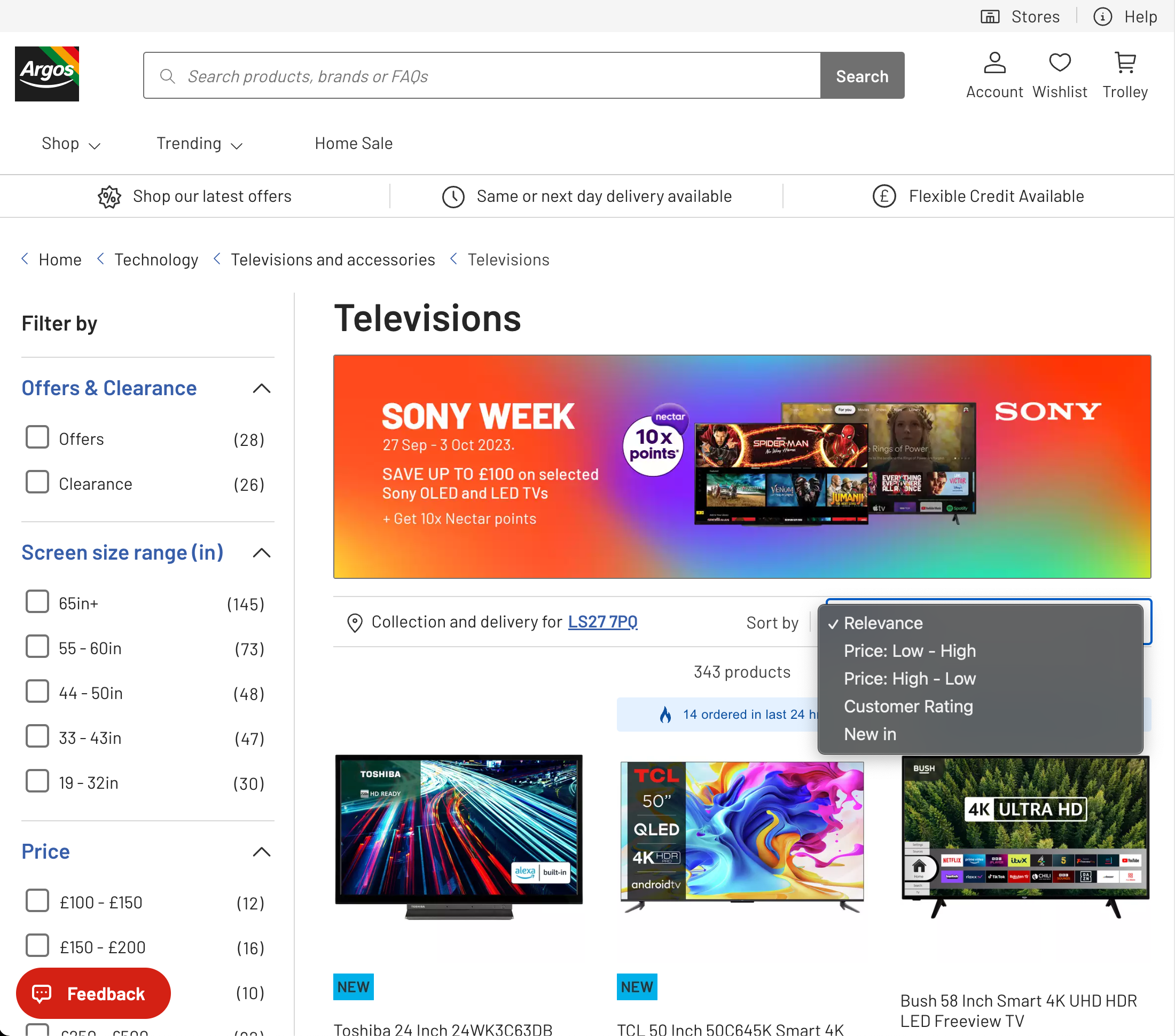Open the Wishlist via heart icon

[x=1060, y=62]
